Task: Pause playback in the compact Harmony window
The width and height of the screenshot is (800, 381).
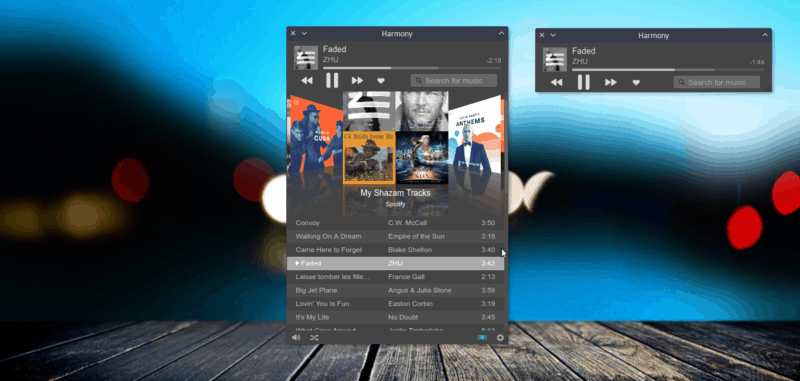Action: click(x=583, y=82)
